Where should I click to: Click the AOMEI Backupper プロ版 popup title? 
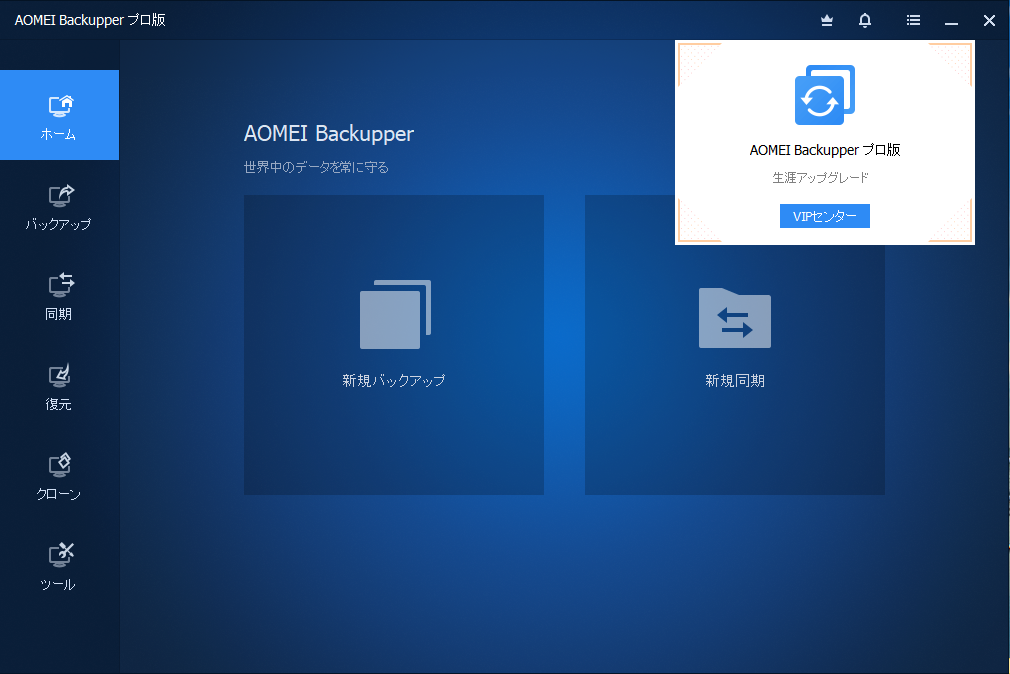(824, 150)
